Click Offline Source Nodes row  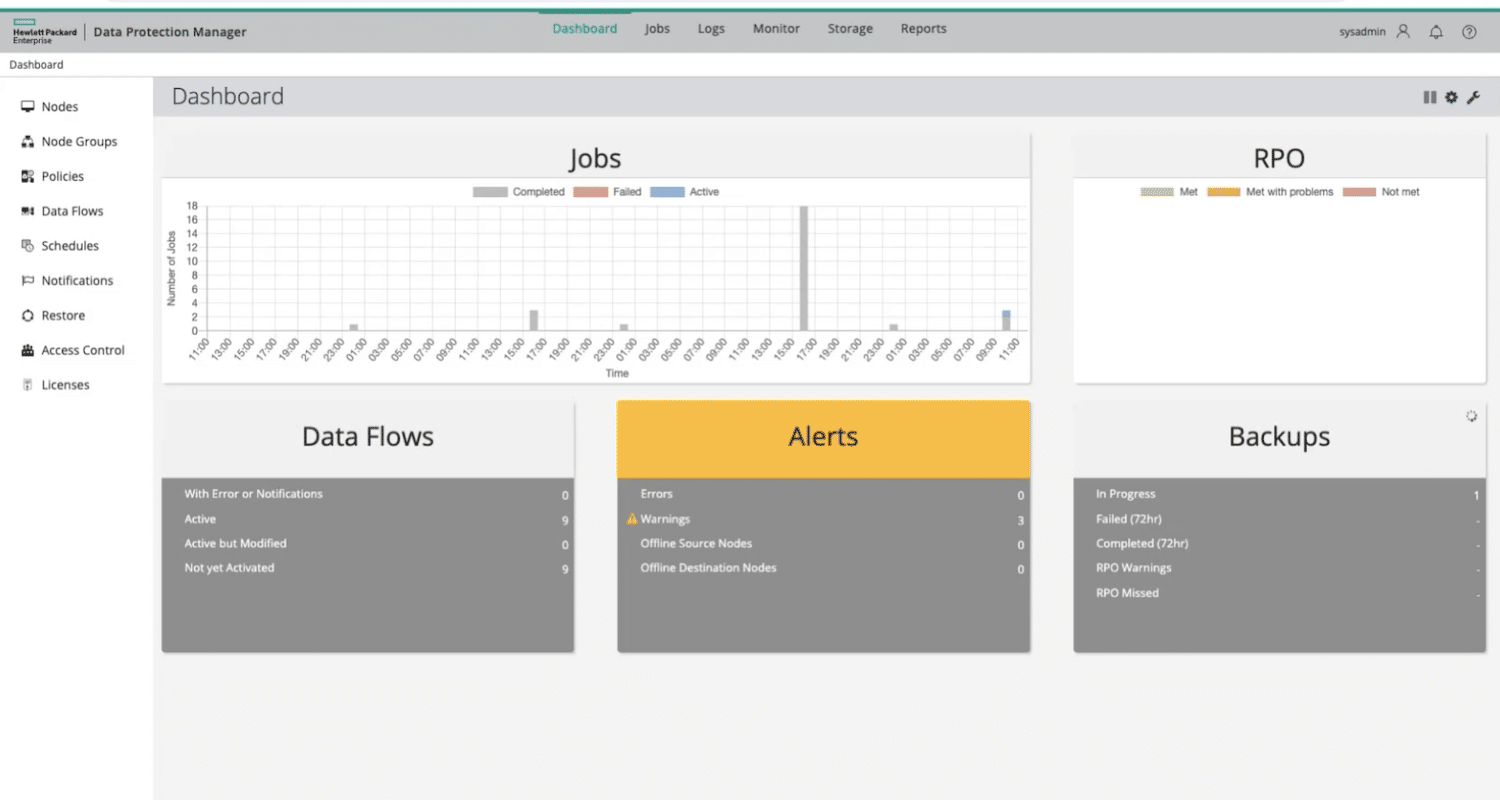(x=823, y=544)
